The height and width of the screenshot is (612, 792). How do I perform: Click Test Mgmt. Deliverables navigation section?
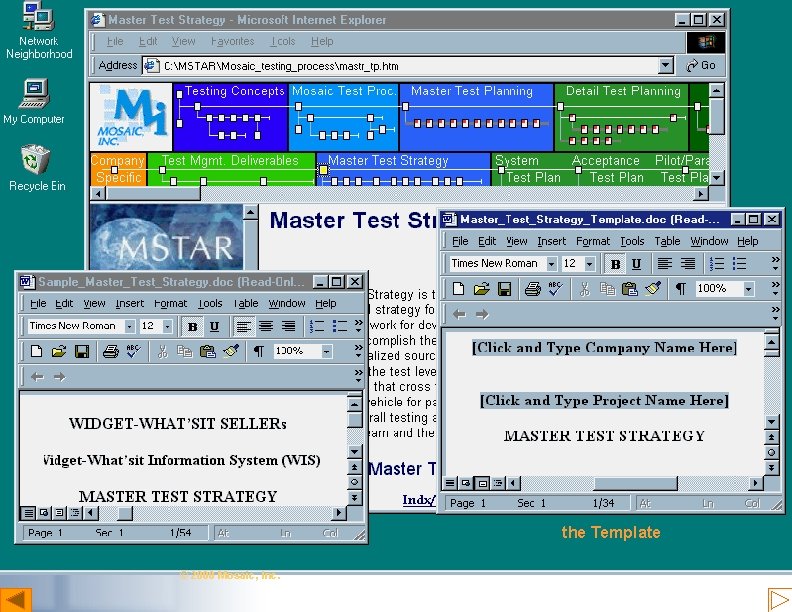231,169
